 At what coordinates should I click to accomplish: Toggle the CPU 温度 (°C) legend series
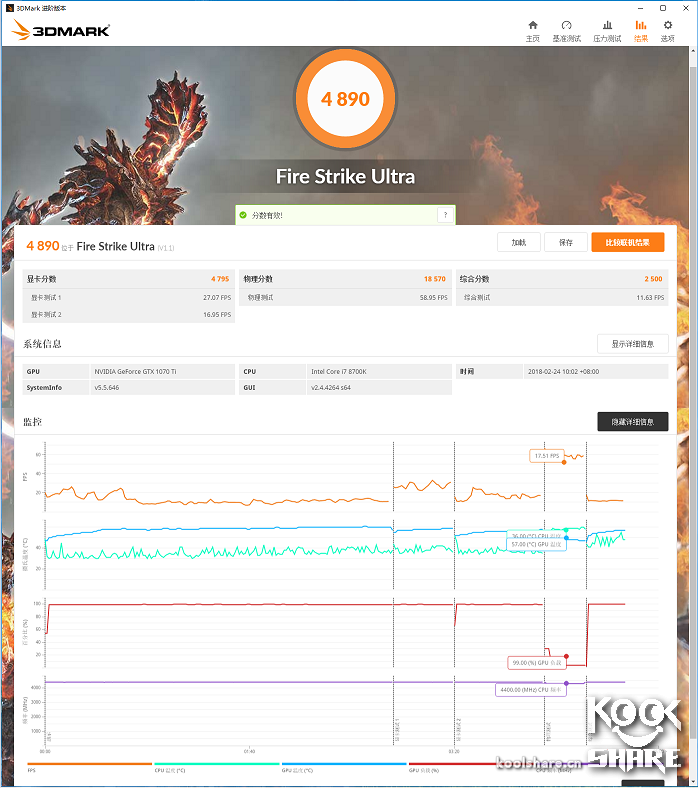click(x=170, y=770)
